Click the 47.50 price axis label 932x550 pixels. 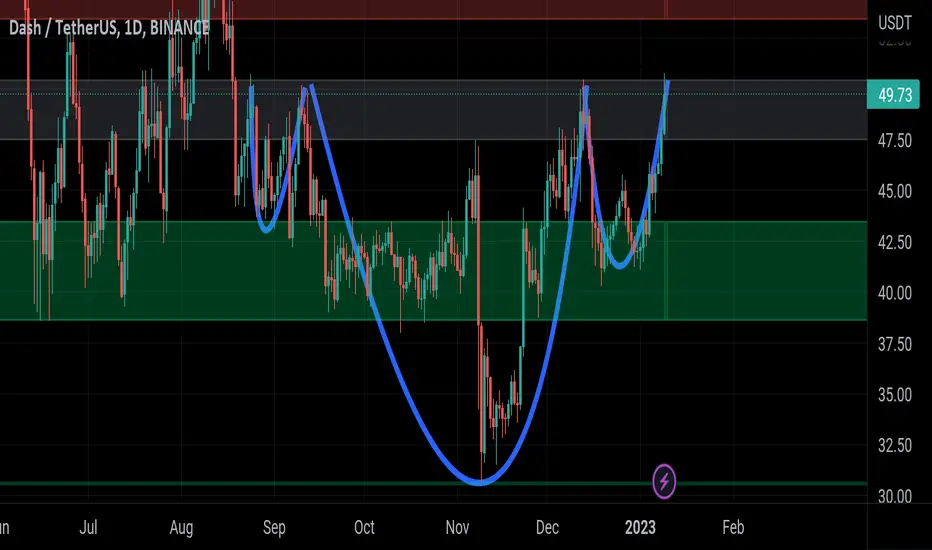(895, 140)
